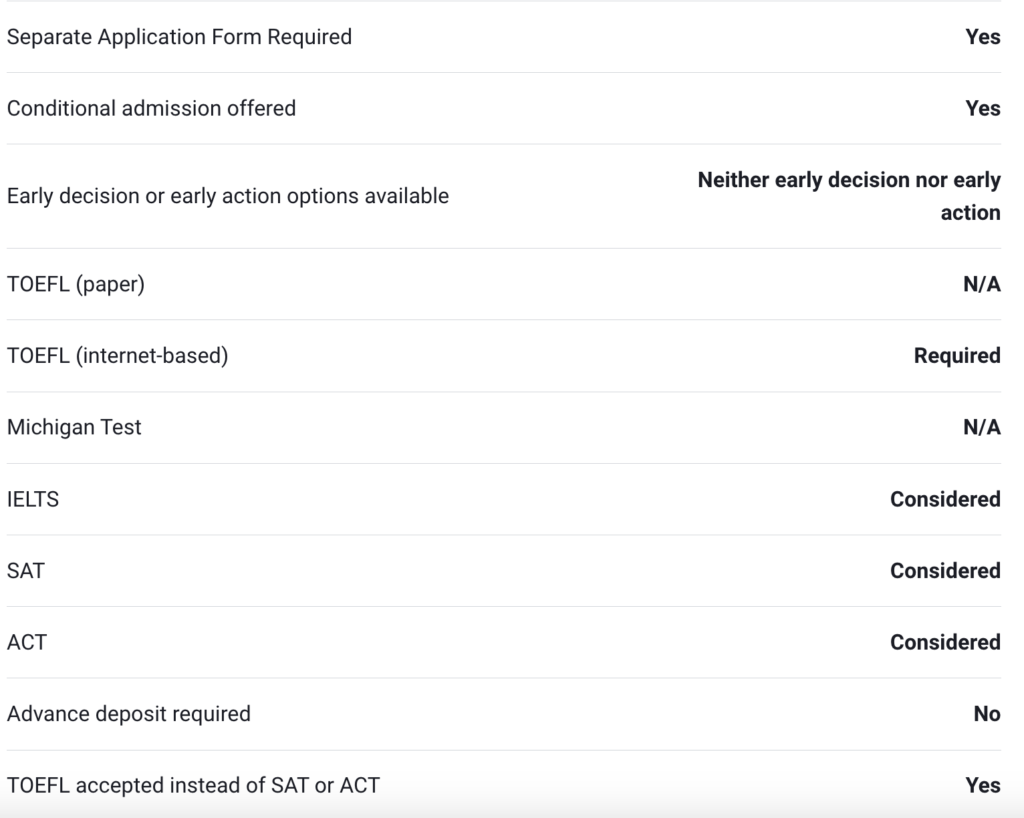Select the 'IELTS' row label

click(33, 499)
